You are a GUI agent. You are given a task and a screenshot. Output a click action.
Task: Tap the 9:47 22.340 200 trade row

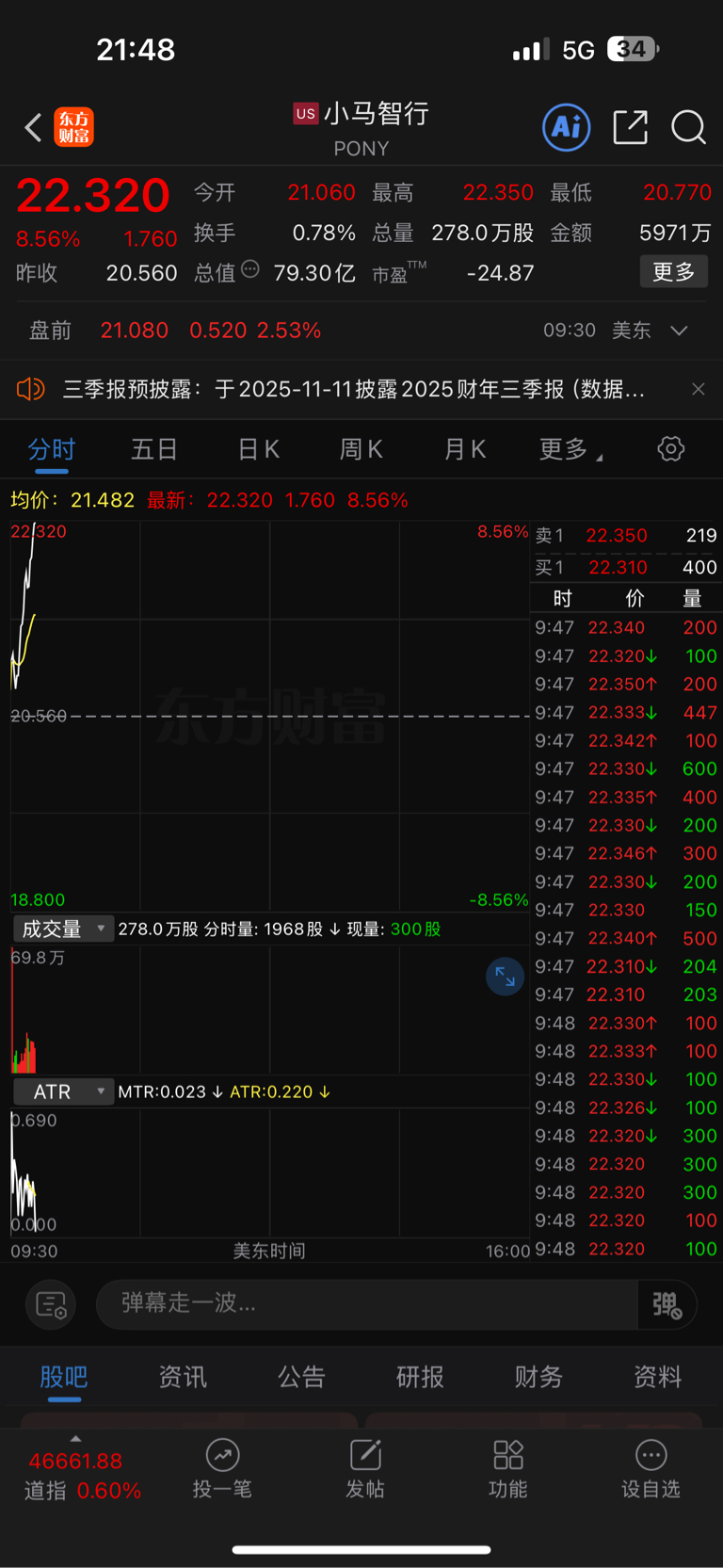pyautogui.click(x=626, y=627)
